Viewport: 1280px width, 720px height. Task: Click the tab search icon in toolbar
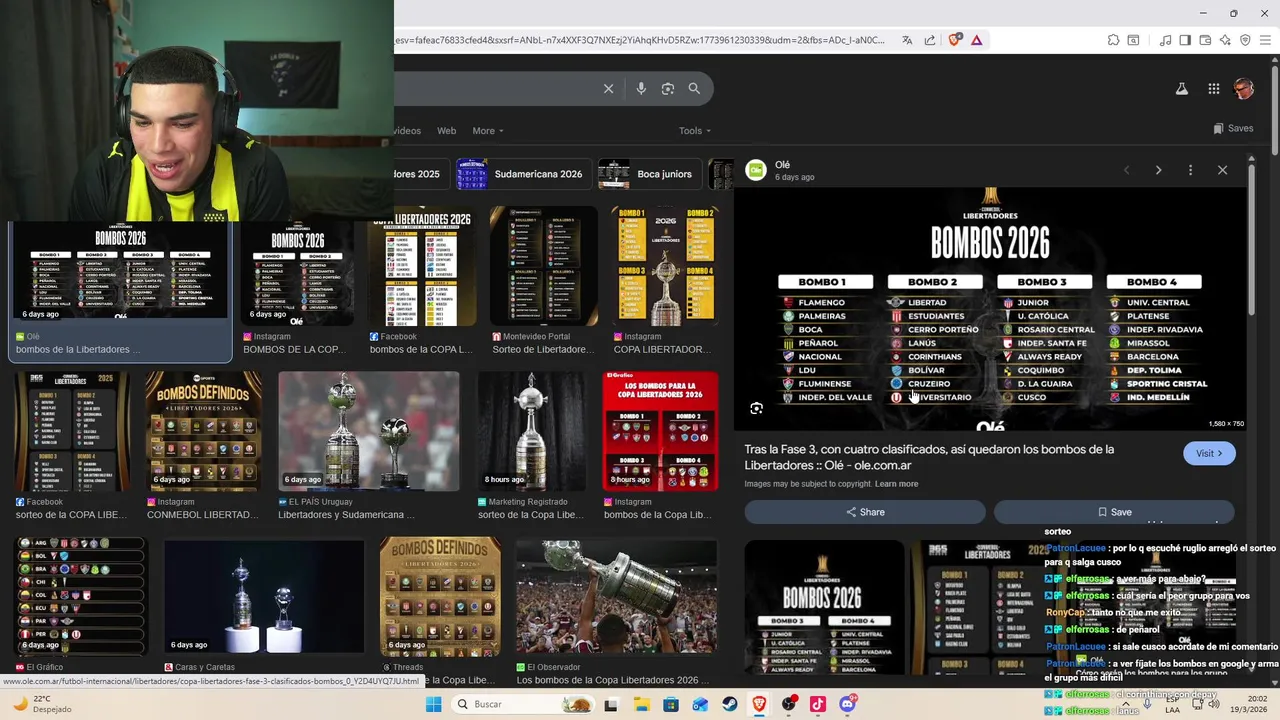1133,40
